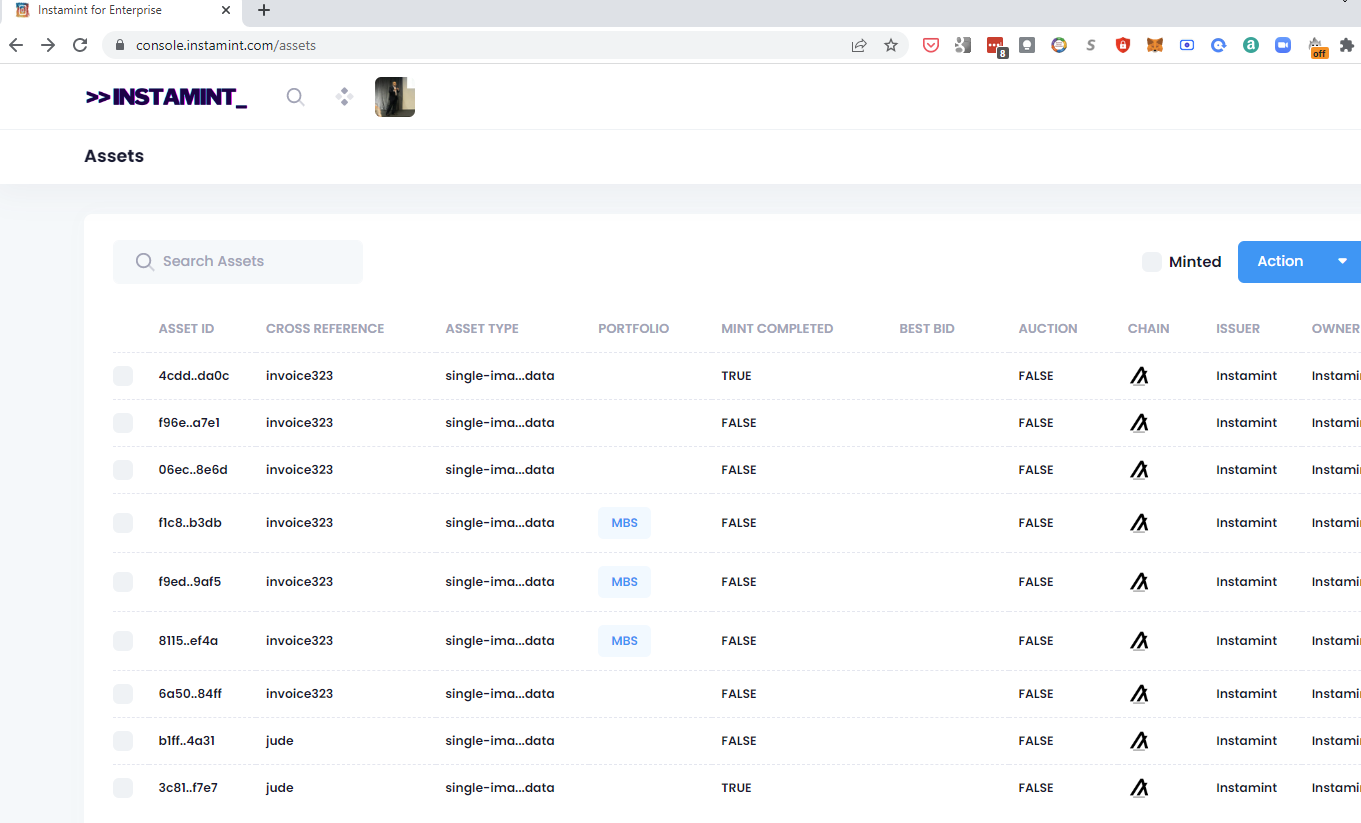
Task: Bookmark this page with the star icon
Action: pyautogui.click(x=891, y=45)
